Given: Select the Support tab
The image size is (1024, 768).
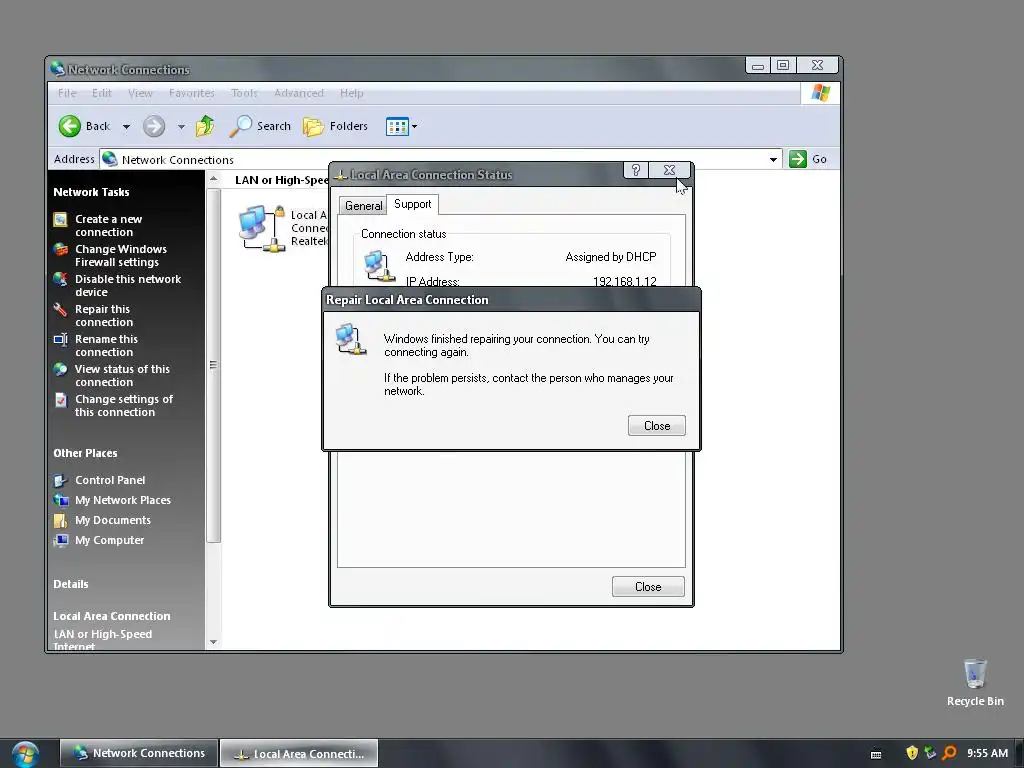Looking at the screenshot, I should [413, 204].
